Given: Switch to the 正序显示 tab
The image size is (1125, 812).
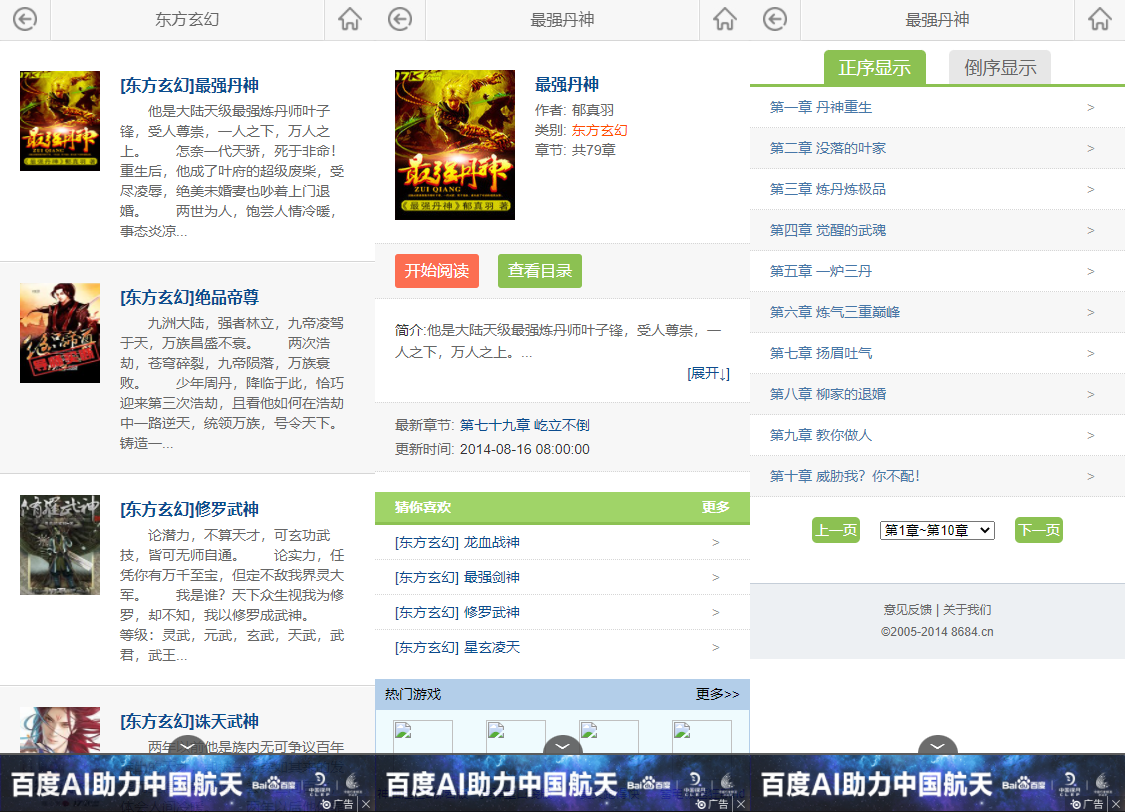Looking at the screenshot, I should pos(875,67).
